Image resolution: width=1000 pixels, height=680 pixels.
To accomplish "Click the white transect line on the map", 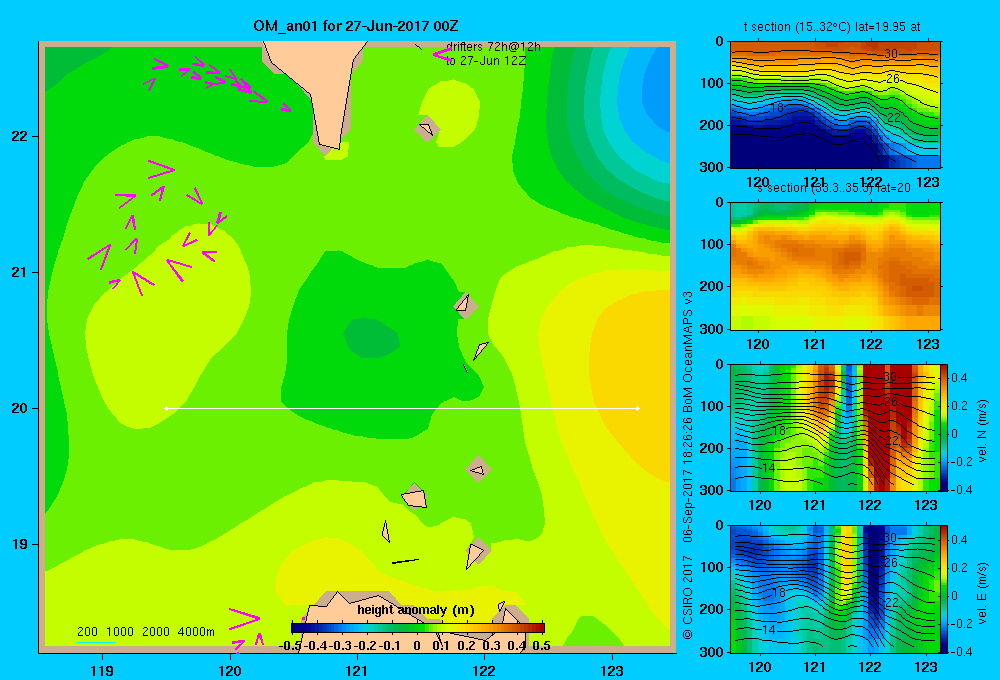I will coord(402,408).
